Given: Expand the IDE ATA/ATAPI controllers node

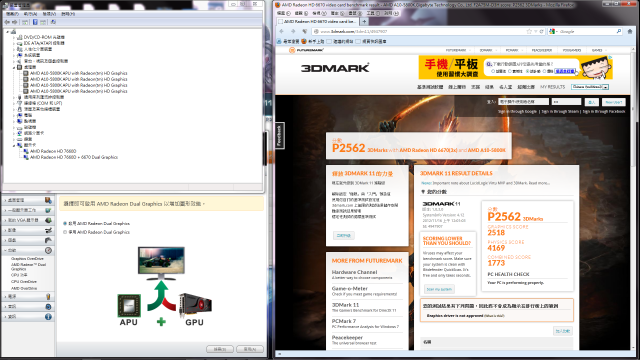Looking at the screenshot, I should (x=13, y=43).
